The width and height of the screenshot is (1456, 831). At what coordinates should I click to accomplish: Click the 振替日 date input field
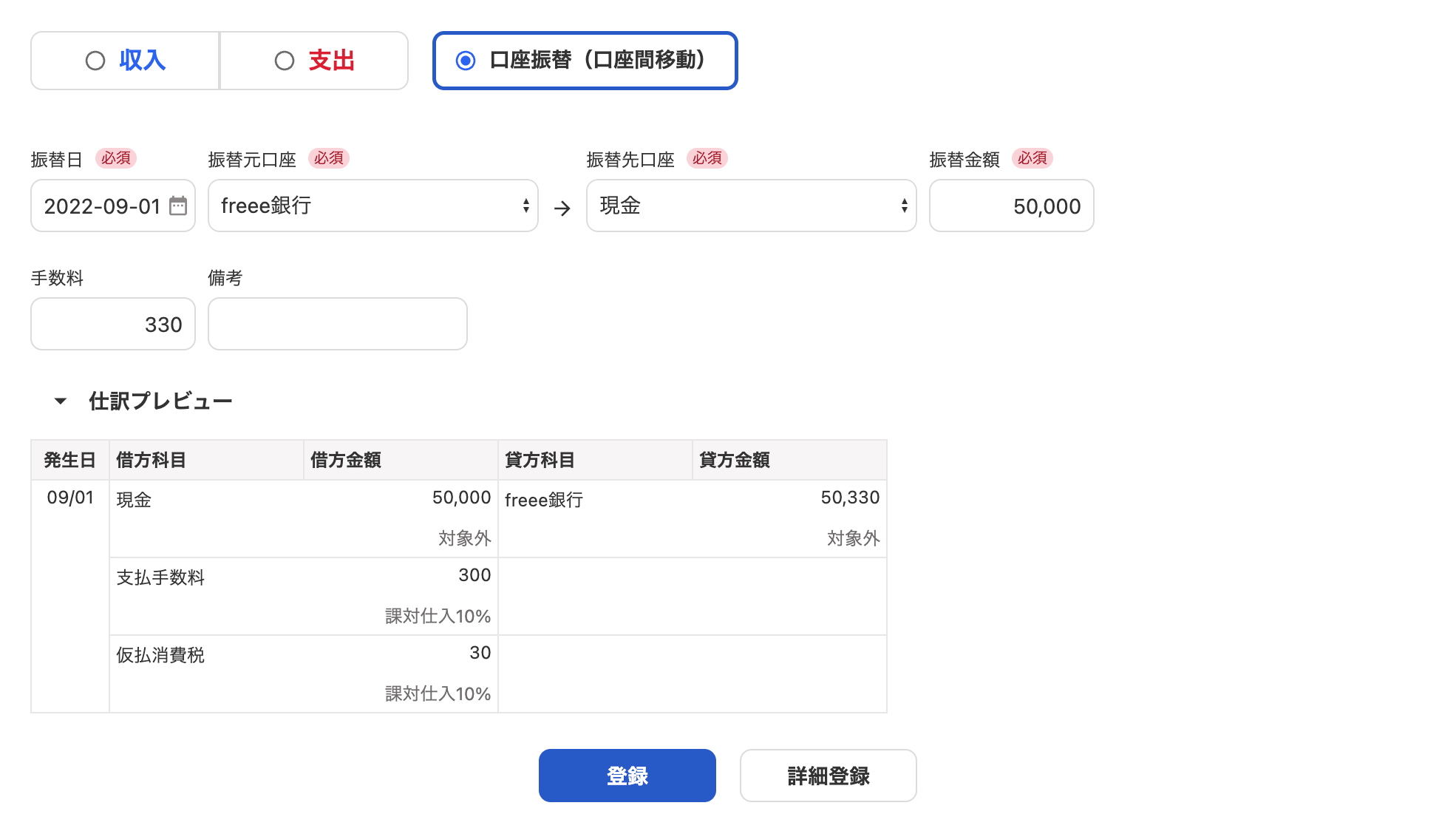(113, 206)
